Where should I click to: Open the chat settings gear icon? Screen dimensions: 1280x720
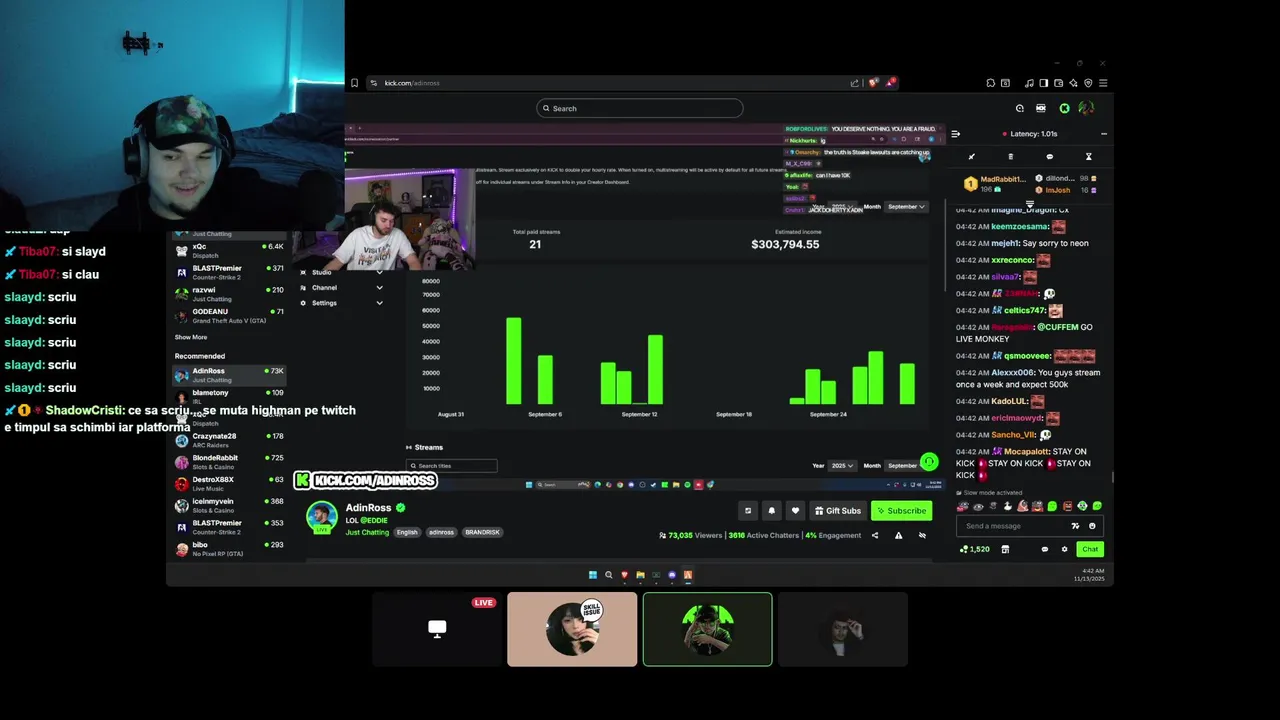point(1064,549)
